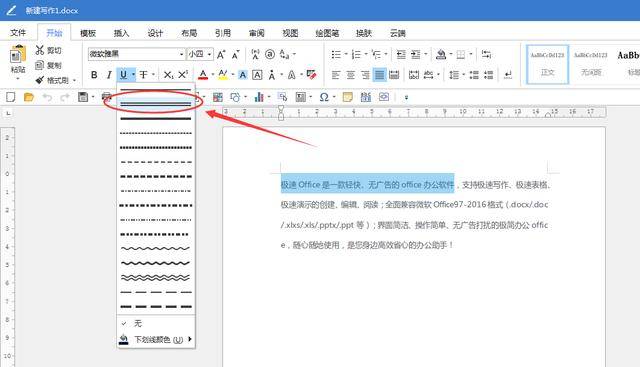Select the double wavy underline style
This screenshot has width=640, height=367.
(x=156, y=278)
